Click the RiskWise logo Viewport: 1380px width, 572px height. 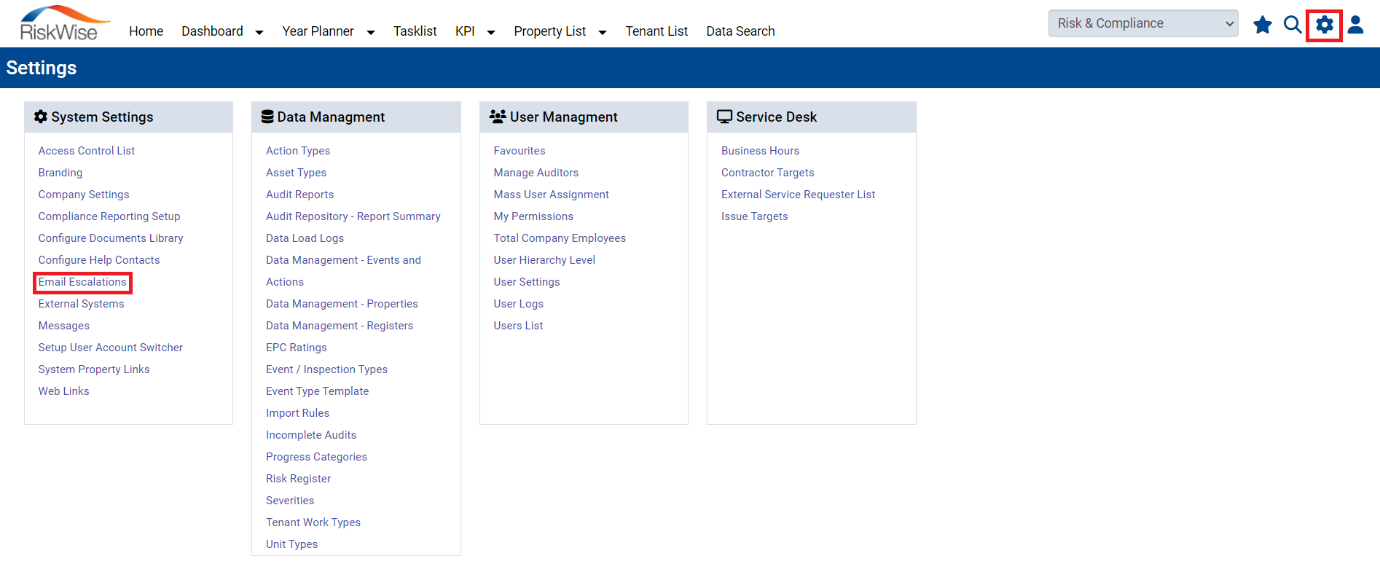point(65,23)
